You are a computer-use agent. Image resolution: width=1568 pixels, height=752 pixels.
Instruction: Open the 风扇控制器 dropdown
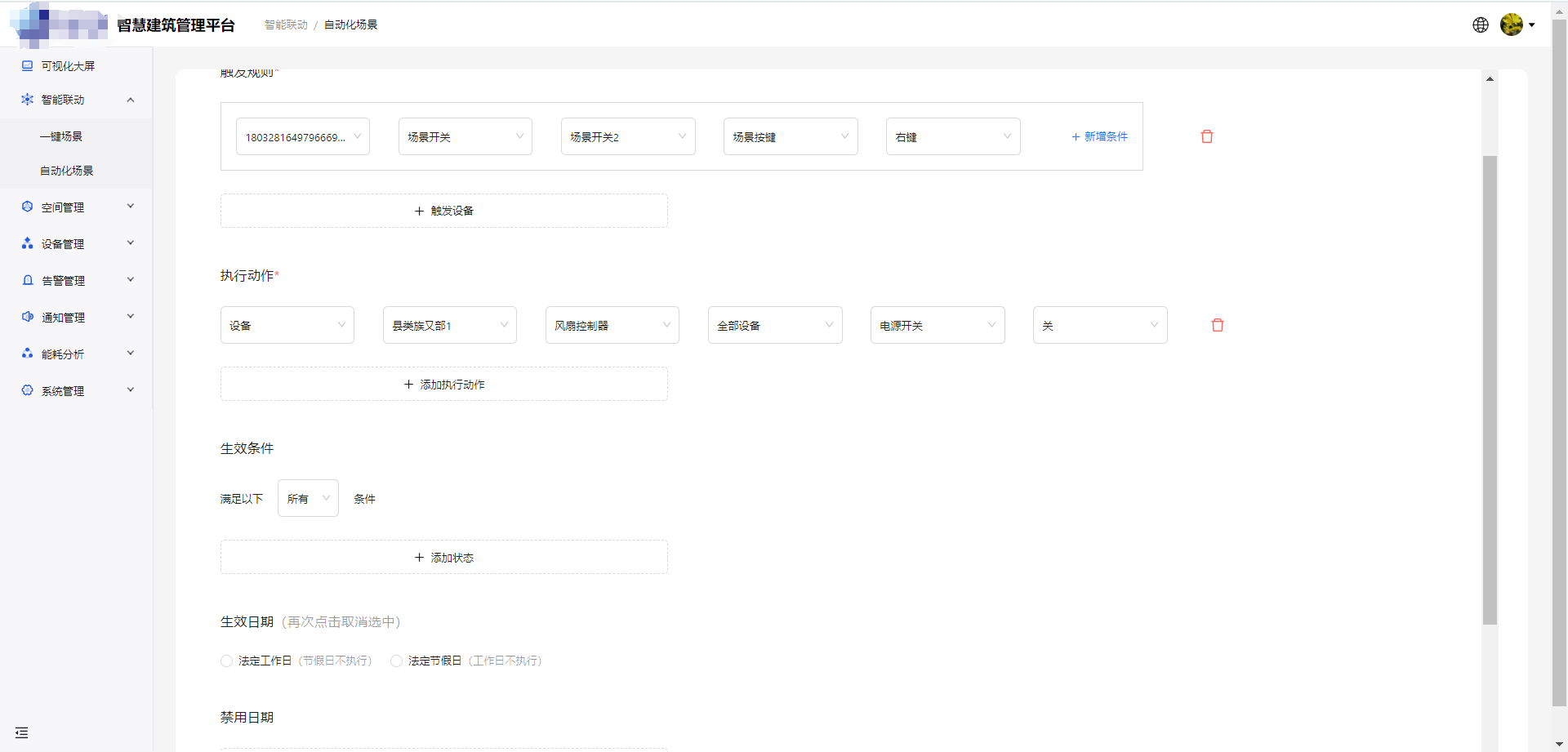coord(612,325)
